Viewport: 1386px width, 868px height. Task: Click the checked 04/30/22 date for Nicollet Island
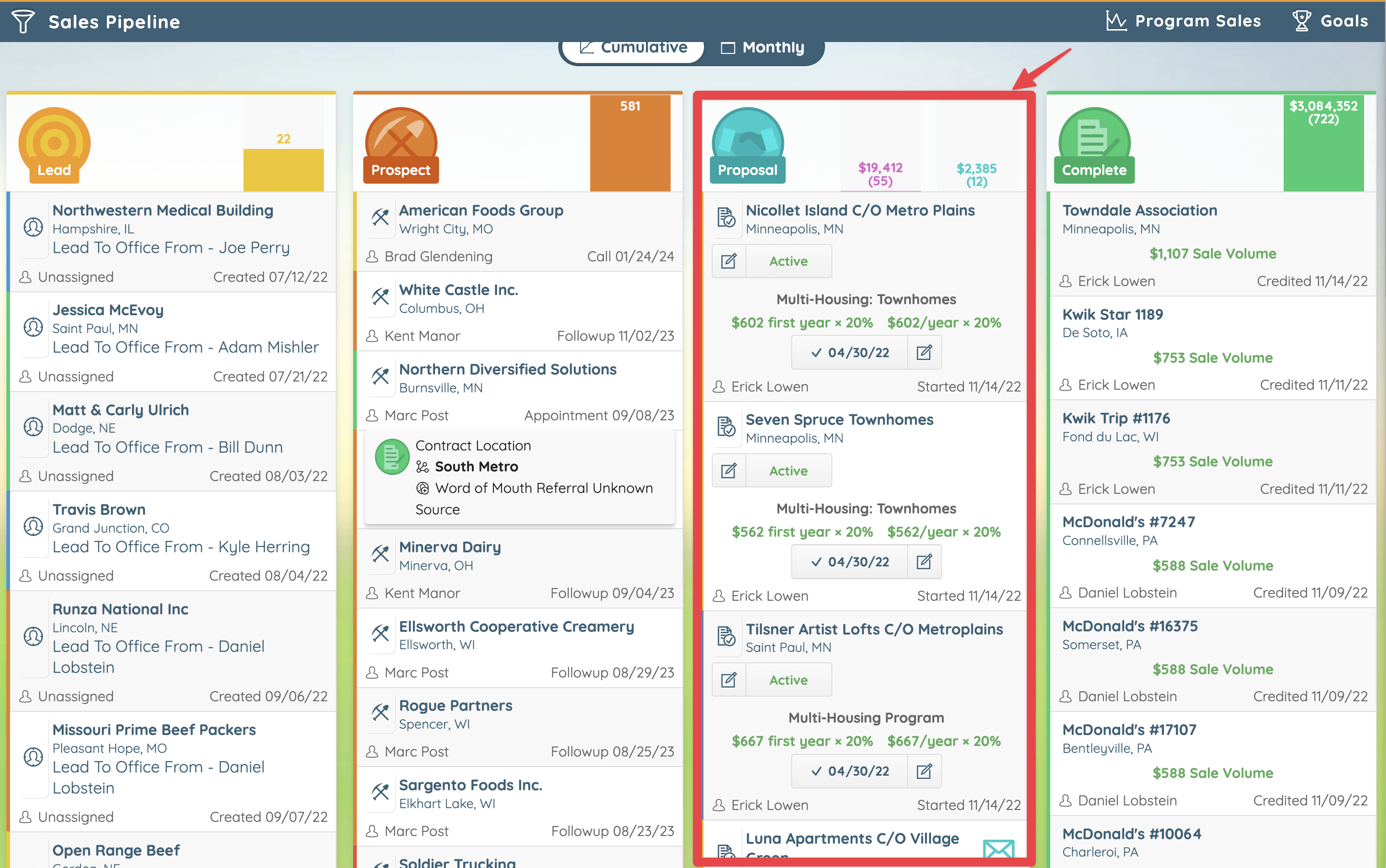click(x=850, y=353)
